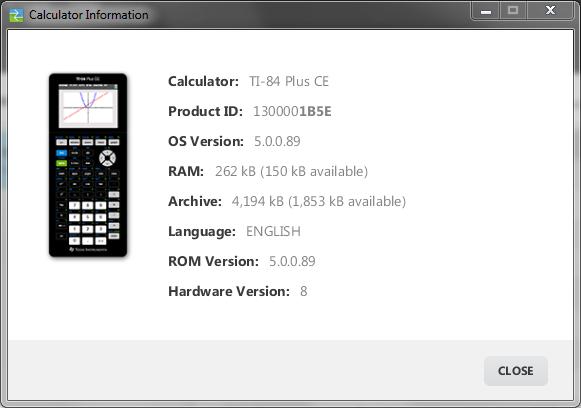Click the Product ID value 1300001B5E
The width and height of the screenshot is (581, 408).
(x=292, y=111)
